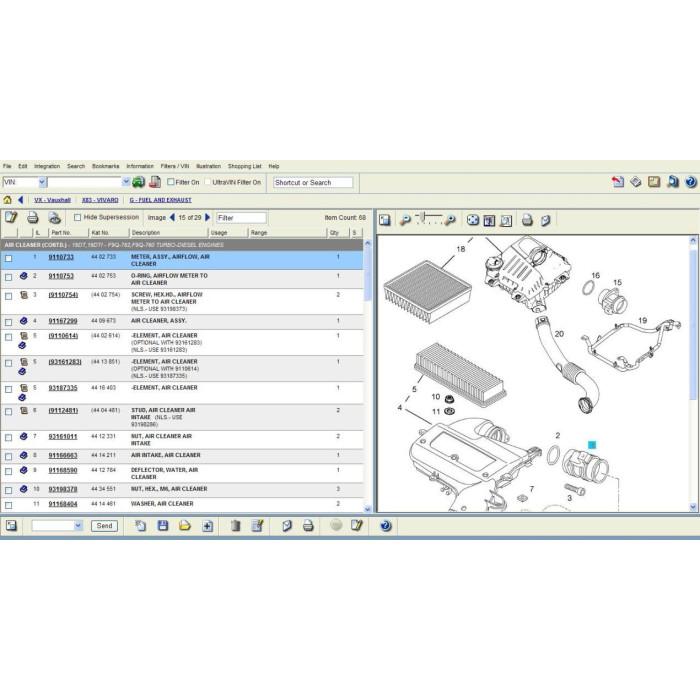700x700 pixels.
Task: Open the Bookmarks menu
Action: [x=106, y=166]
